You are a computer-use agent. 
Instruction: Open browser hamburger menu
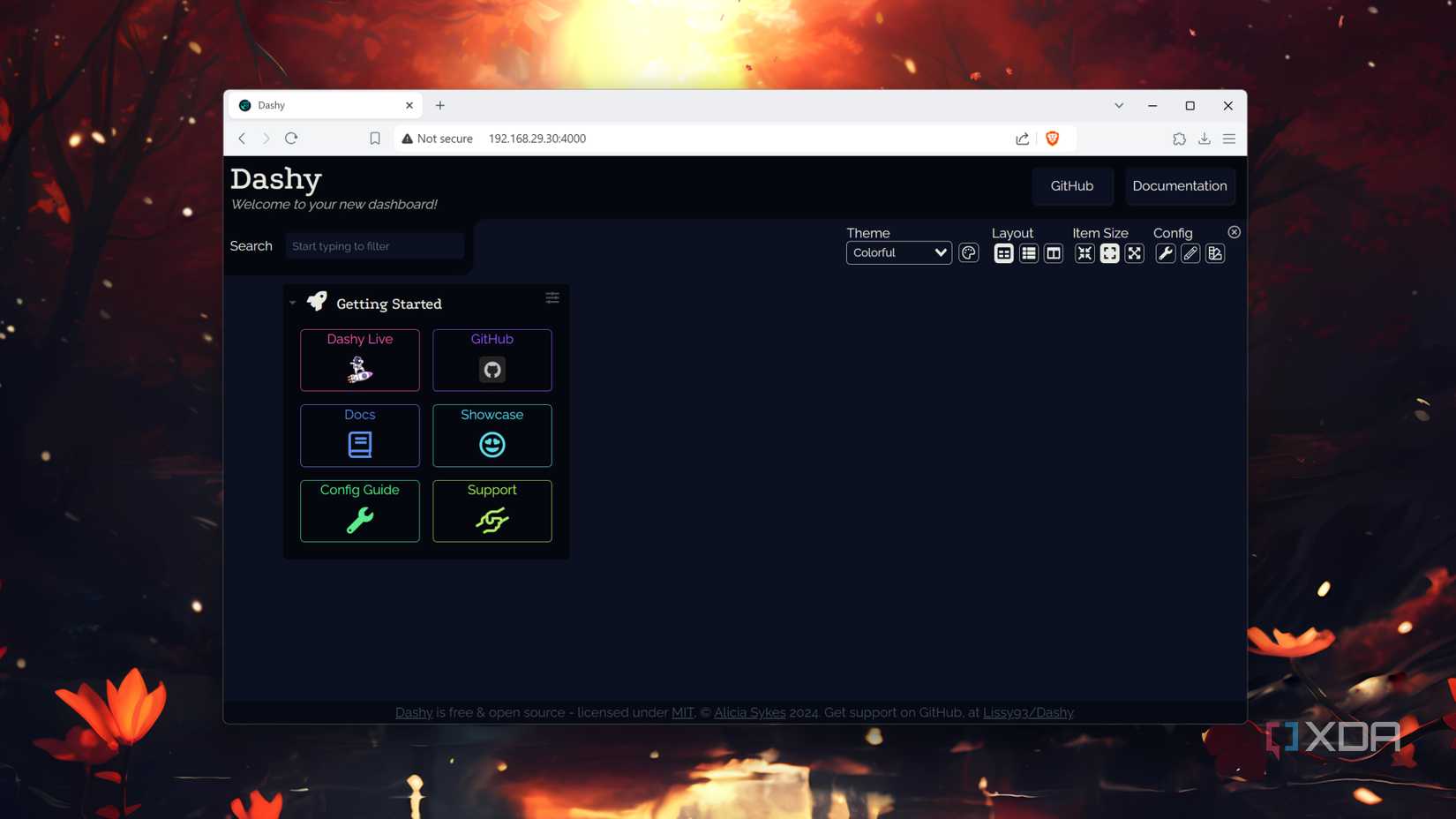[x=1229, y=139]
